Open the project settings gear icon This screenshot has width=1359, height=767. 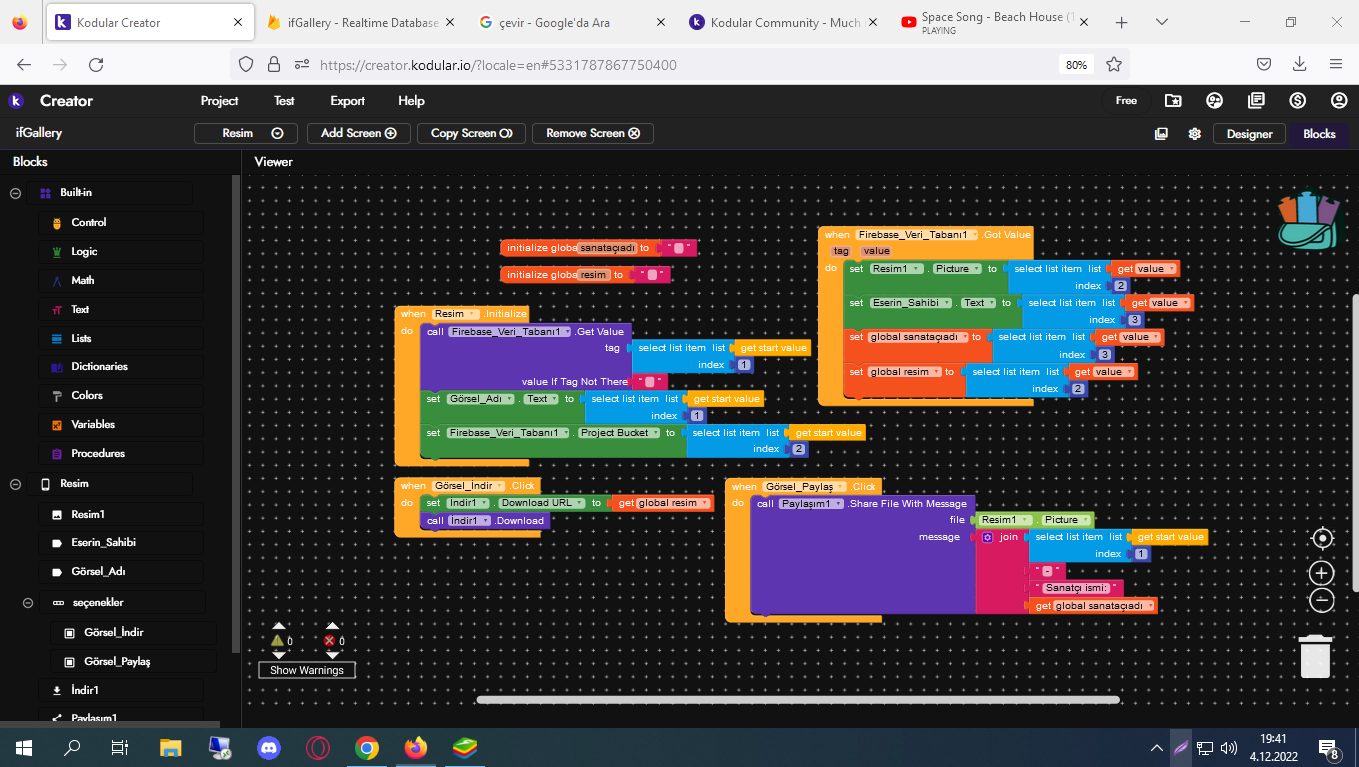pyautogui.click(x=1194, y=134)
